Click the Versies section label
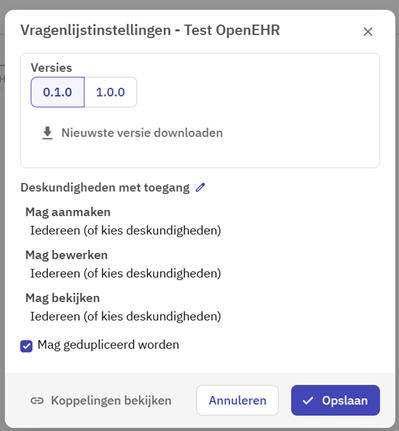Image resolution: width=399 pixels, height=431 pixels. 51,68
